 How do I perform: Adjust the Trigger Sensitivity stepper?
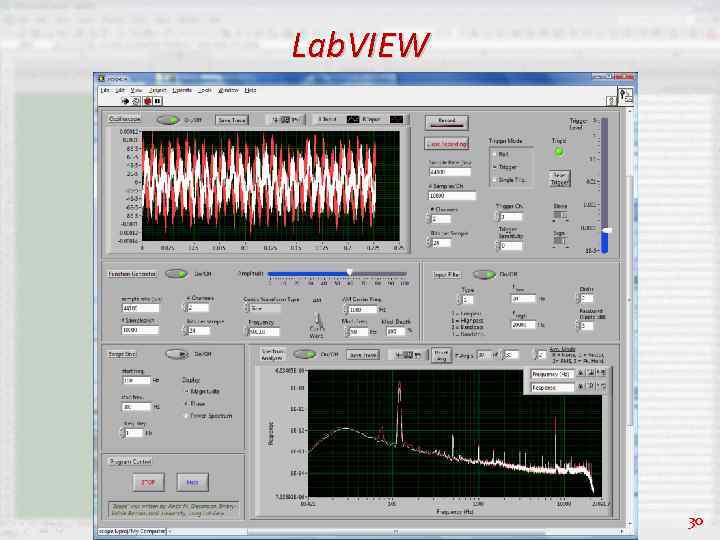[x=497, y=246]
